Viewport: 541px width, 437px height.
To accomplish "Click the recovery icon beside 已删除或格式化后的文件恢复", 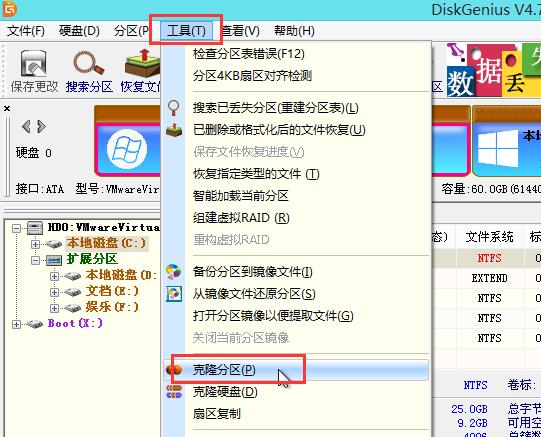I will click(x=174, y=130).
